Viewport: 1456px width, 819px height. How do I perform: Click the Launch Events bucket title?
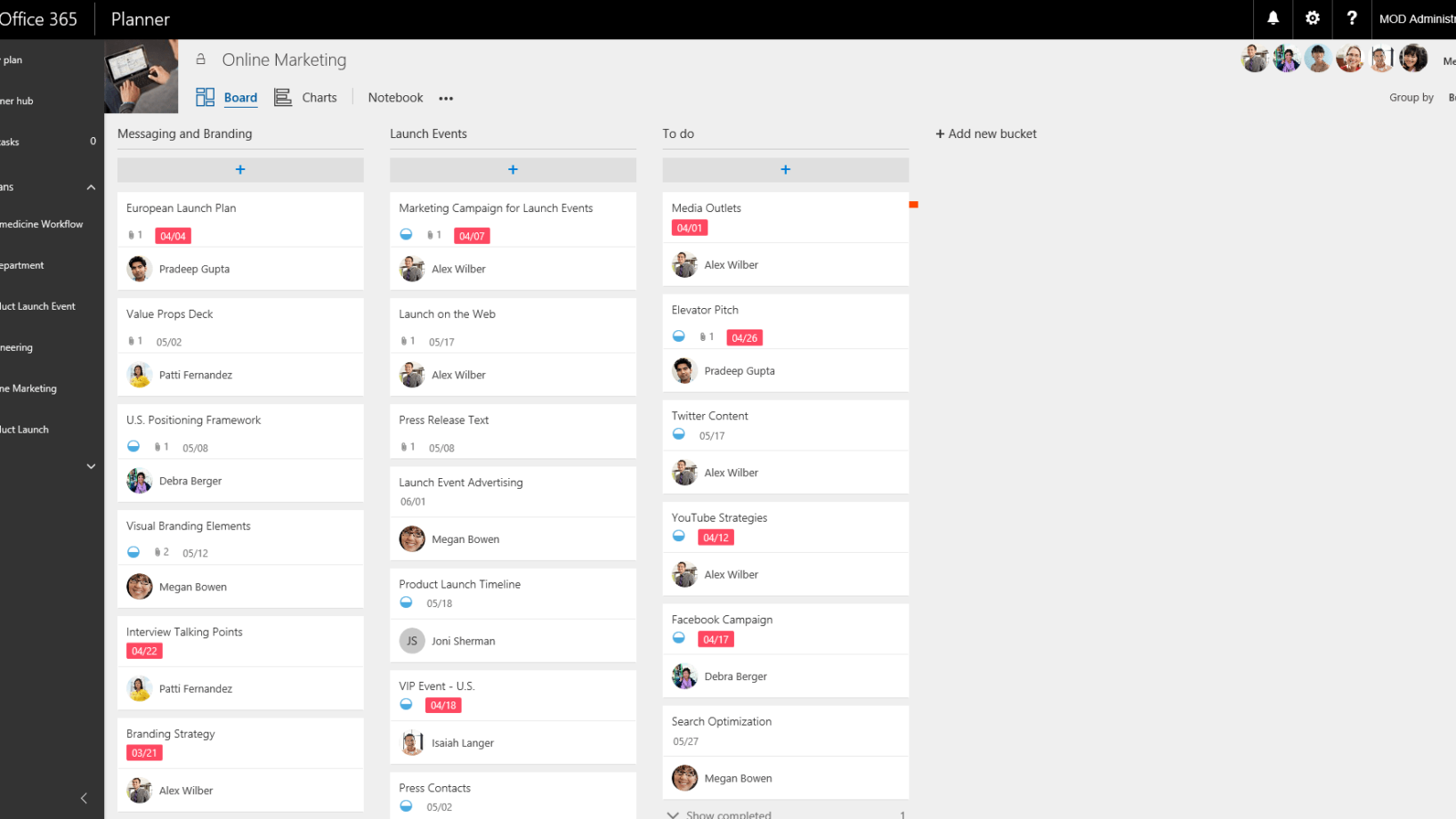coord(428,134)
